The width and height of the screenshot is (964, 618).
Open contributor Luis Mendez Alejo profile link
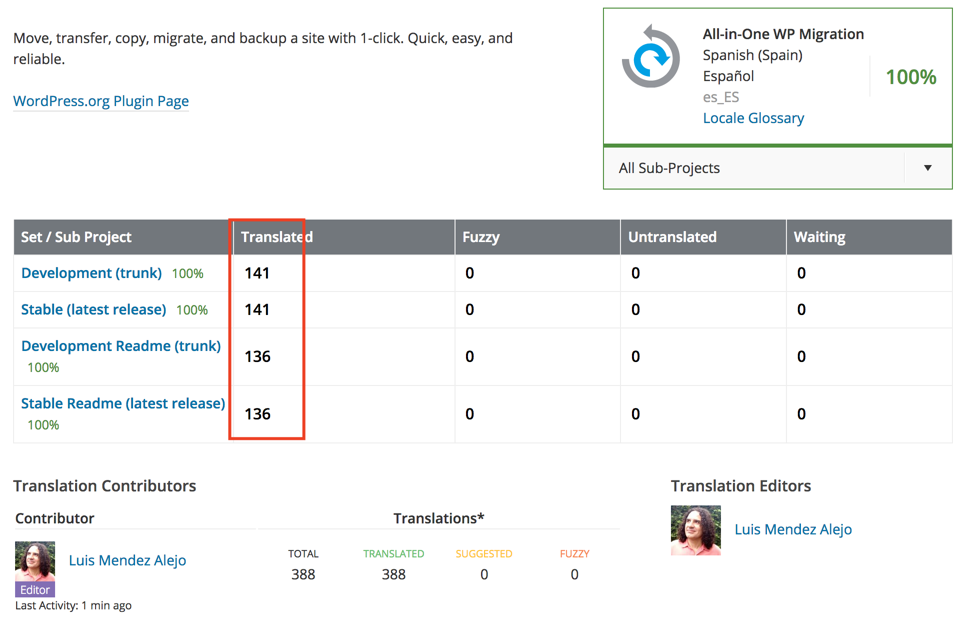coord(127,560)
